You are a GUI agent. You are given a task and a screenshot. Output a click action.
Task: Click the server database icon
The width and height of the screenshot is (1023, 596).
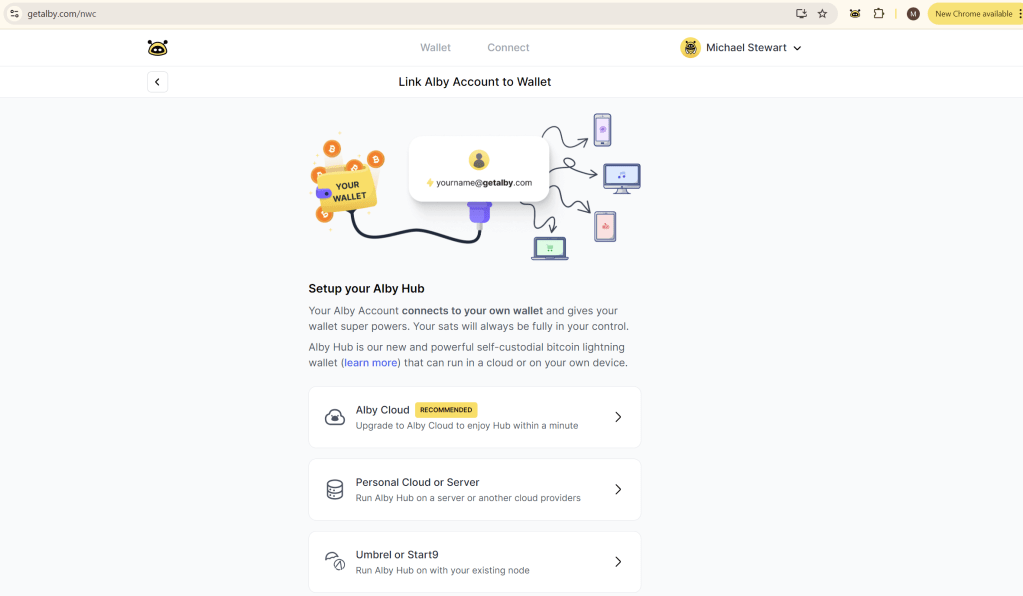(335, 490)
